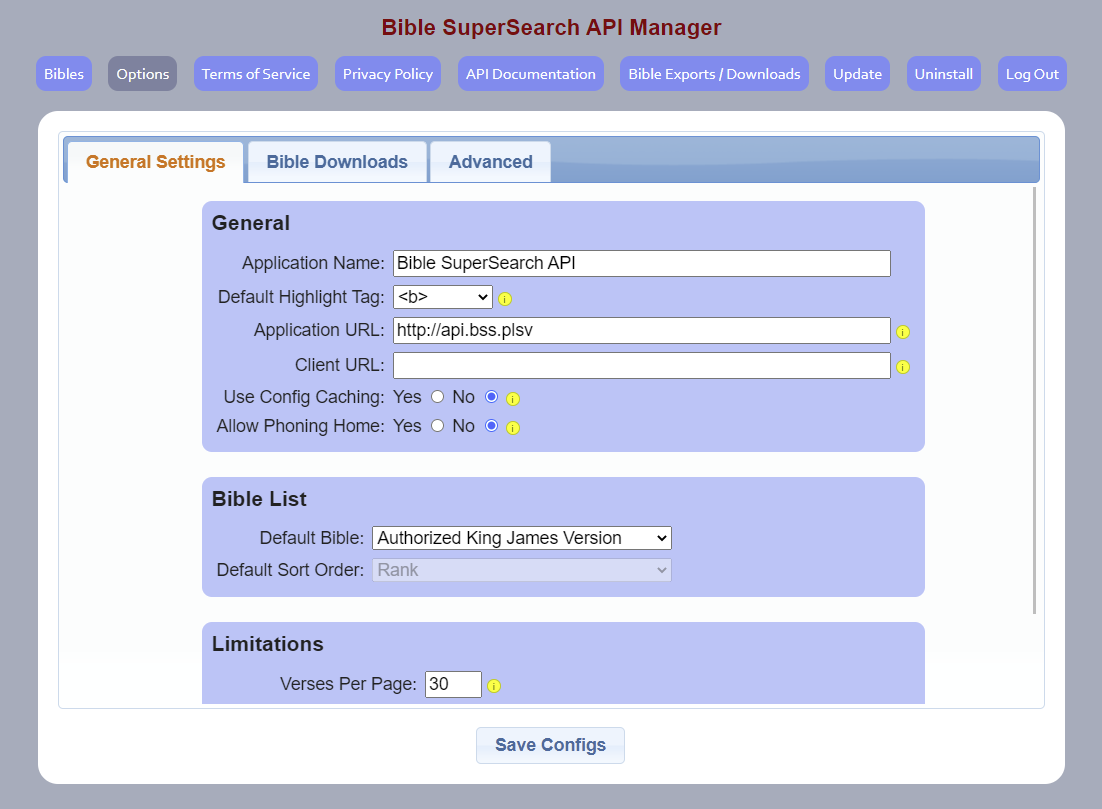Focus the Application URL field

642,330
